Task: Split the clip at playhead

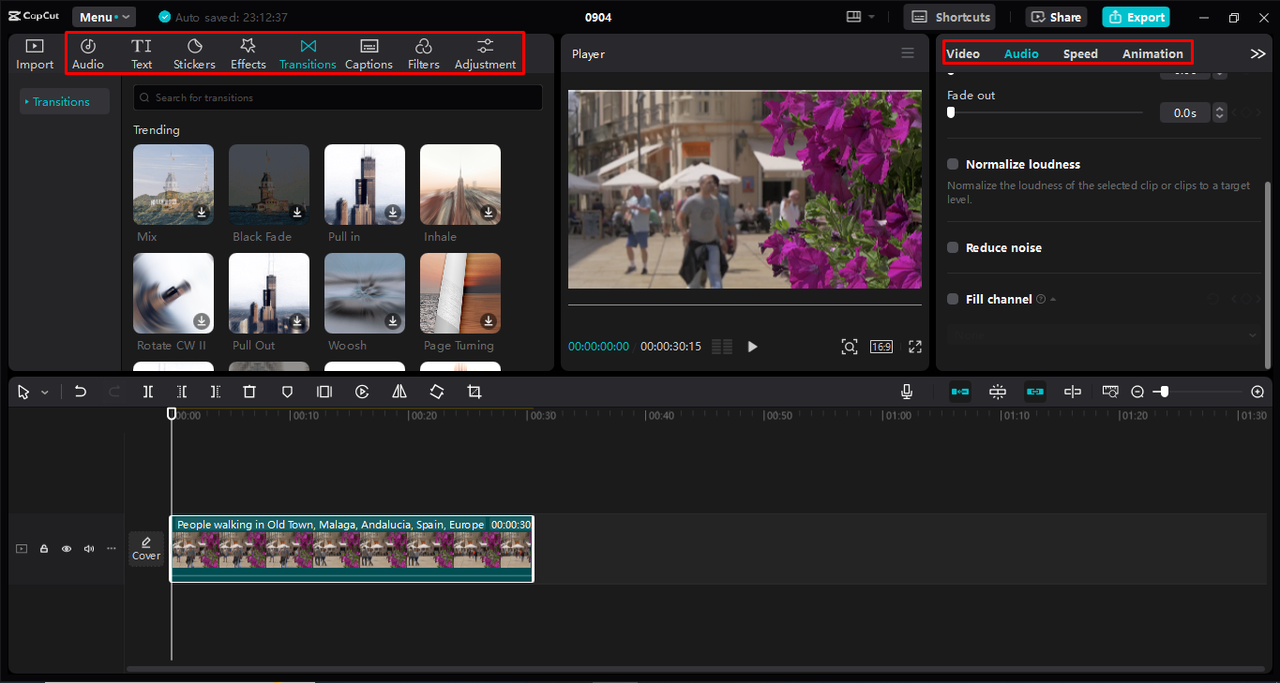Action: [x=148, y=392]
